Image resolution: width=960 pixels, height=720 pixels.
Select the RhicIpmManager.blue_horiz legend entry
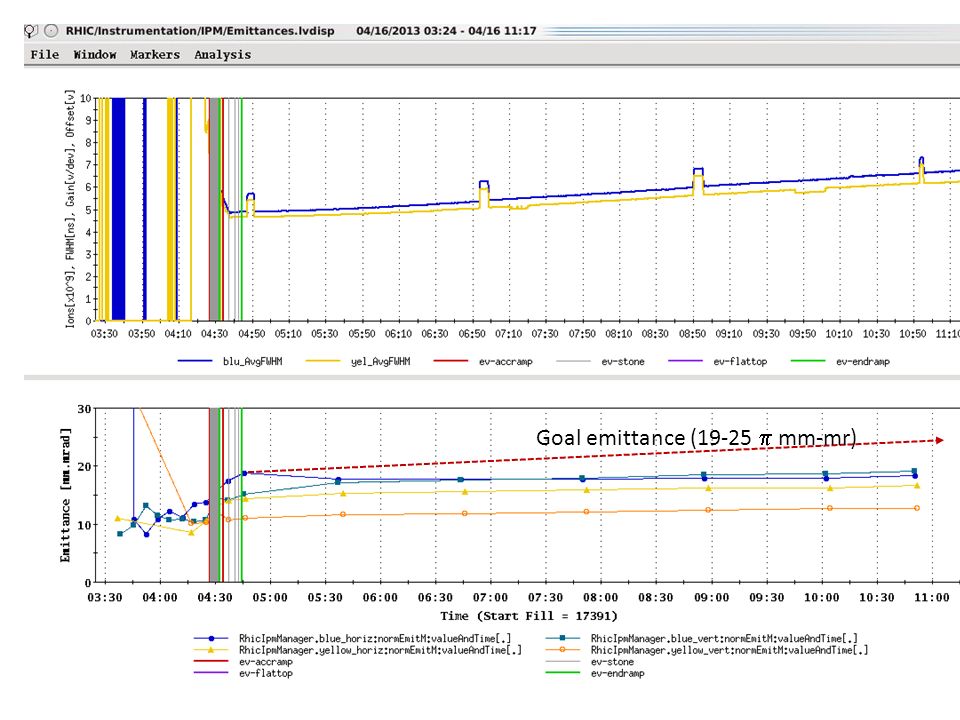[375, 639]
